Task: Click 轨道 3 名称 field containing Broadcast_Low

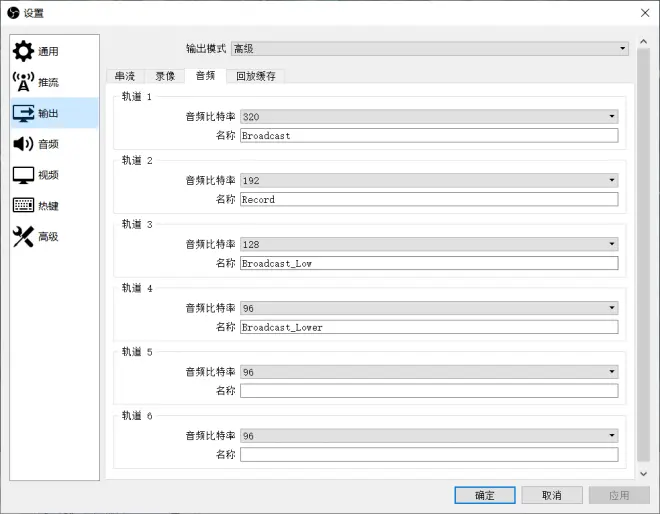Action: tap(429, 264)
